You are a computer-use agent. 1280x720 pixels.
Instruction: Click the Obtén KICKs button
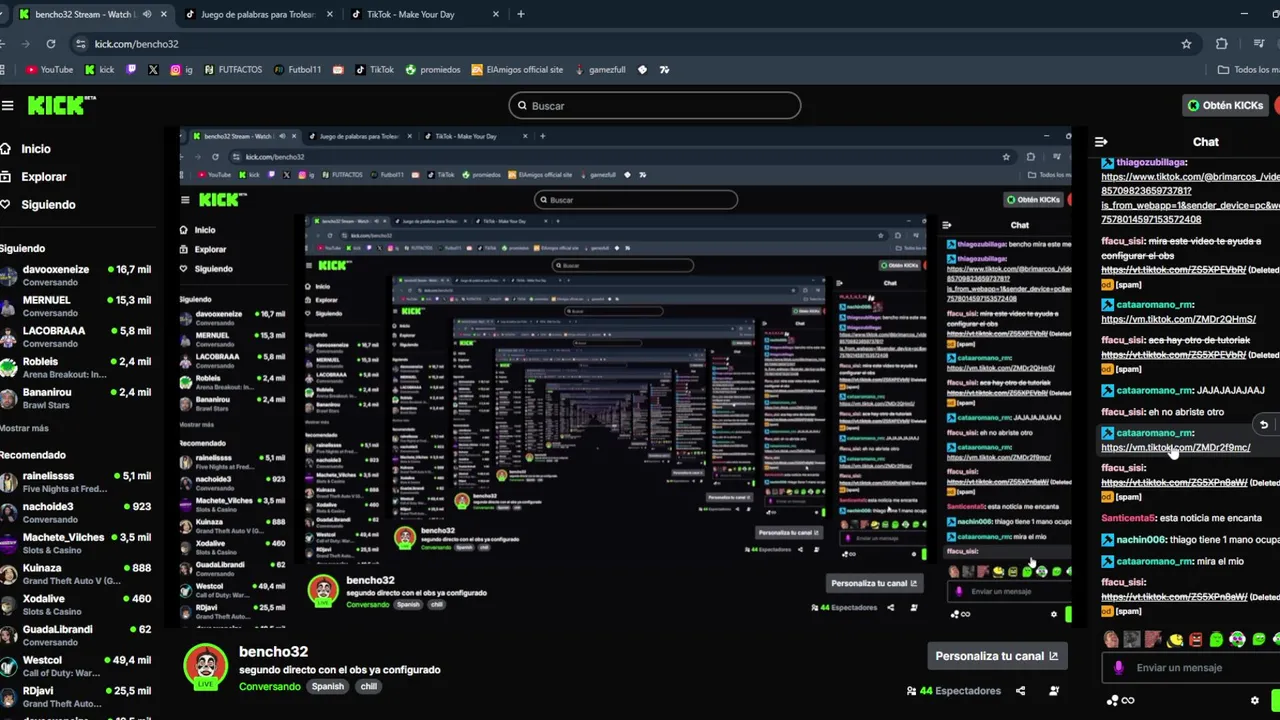pos(1224,105)
